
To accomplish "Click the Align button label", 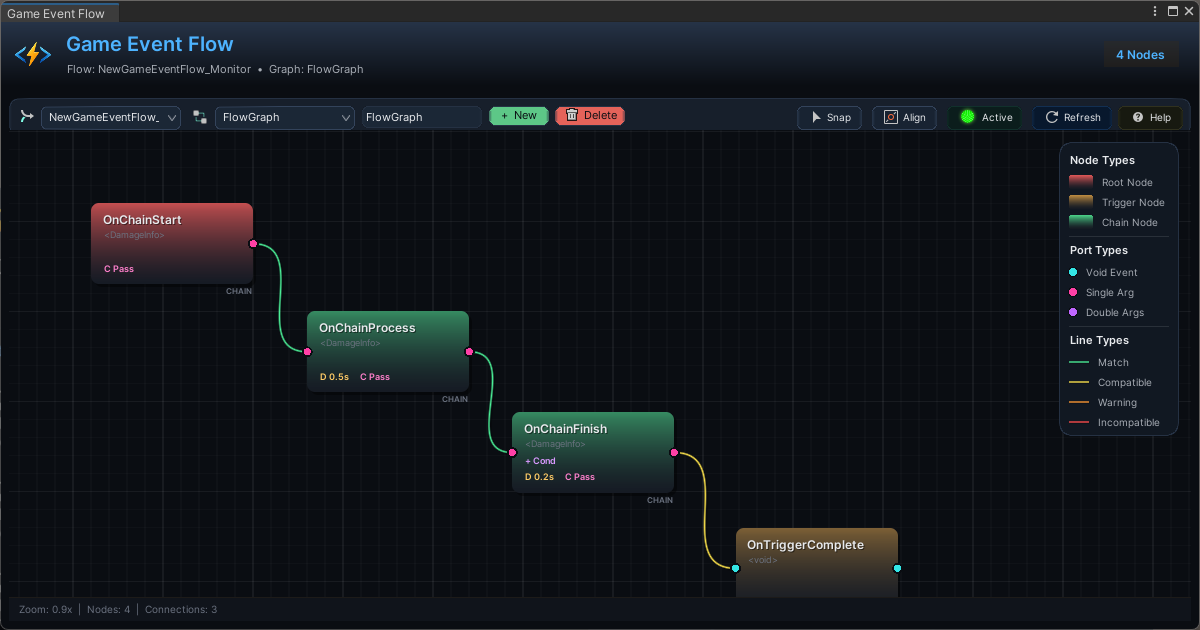I will coord(914,117).
